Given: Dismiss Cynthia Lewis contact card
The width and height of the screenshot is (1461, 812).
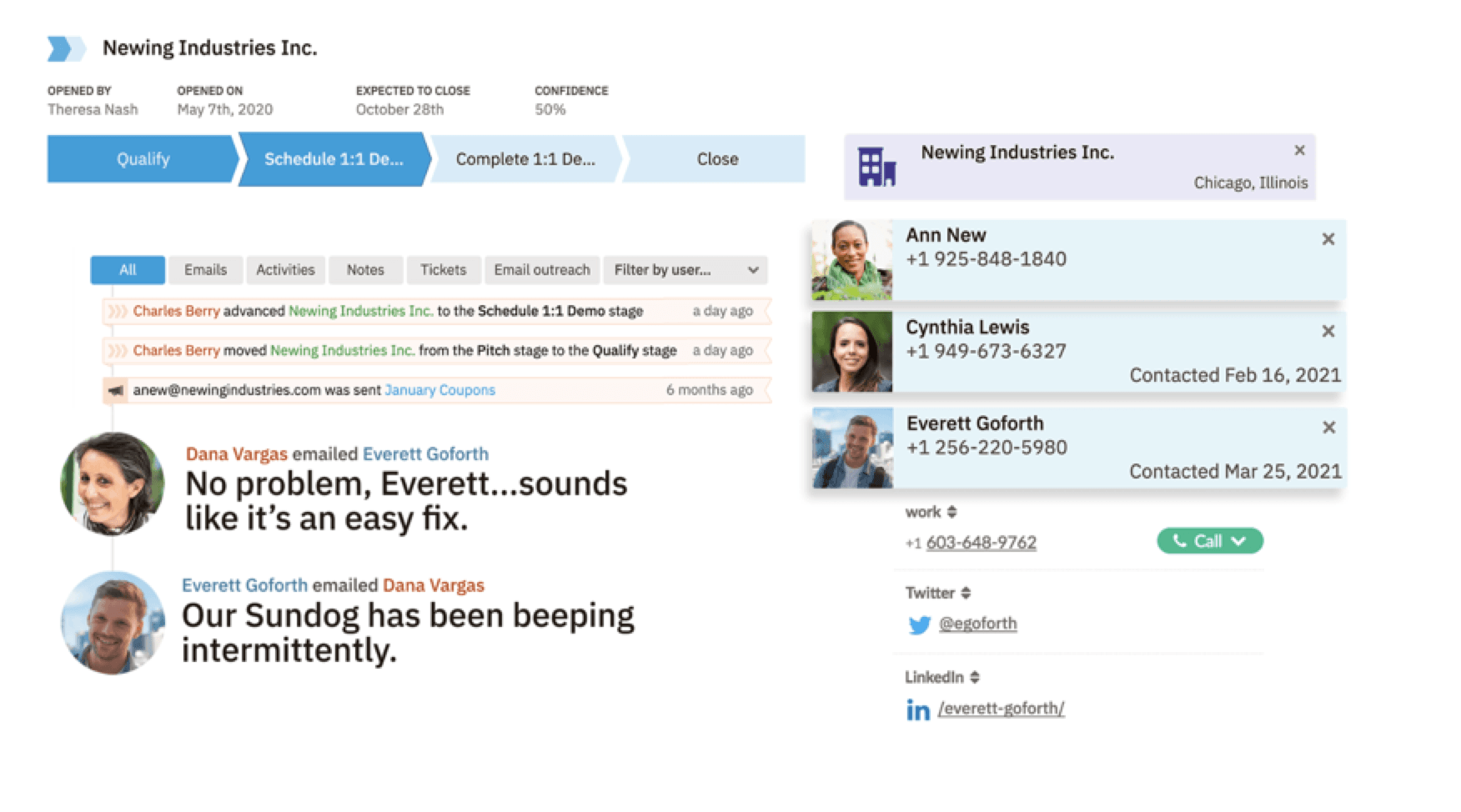Looking at the screenshot, I should [x=1328, y=331].
